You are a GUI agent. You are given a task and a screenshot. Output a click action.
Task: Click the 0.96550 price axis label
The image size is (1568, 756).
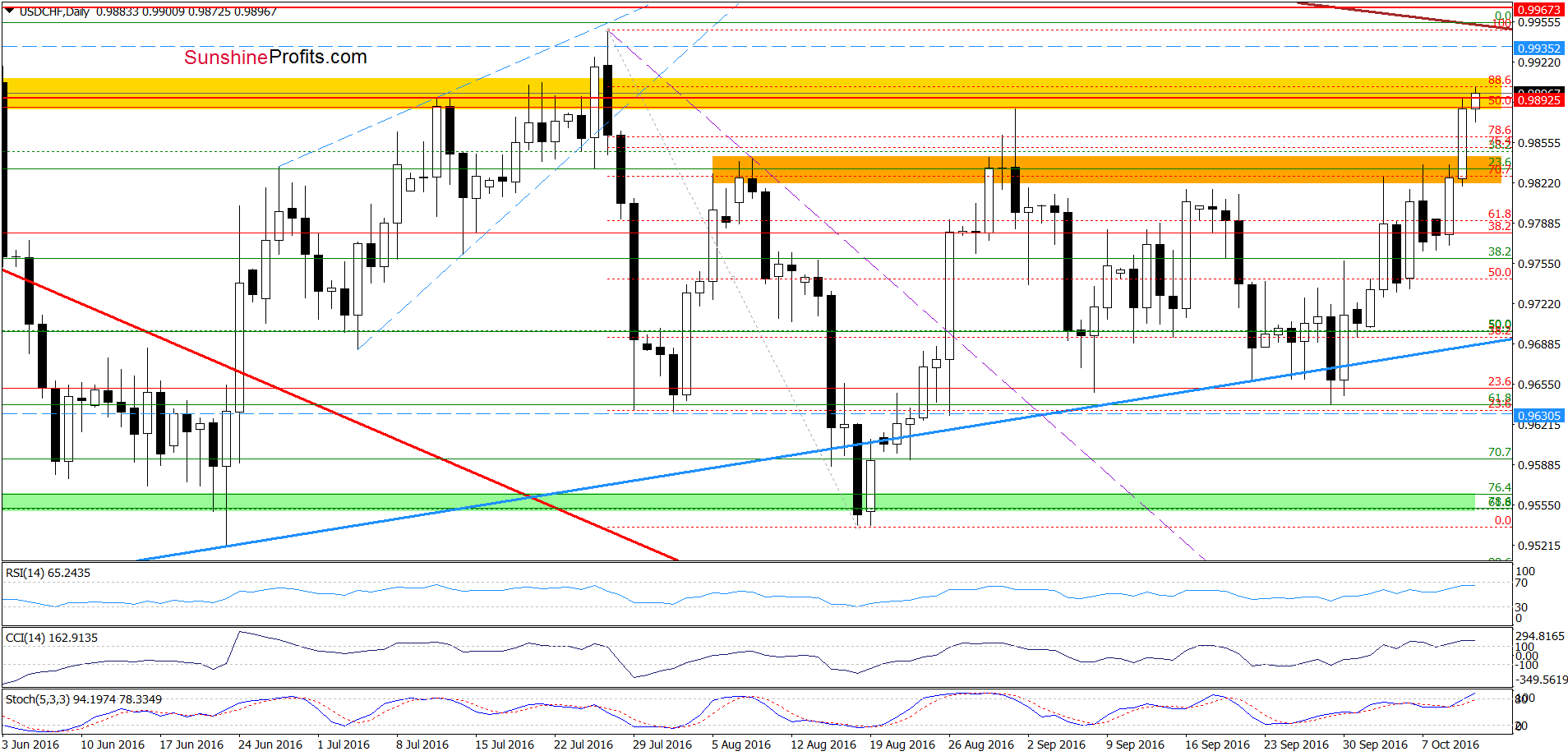[1538, 385]
